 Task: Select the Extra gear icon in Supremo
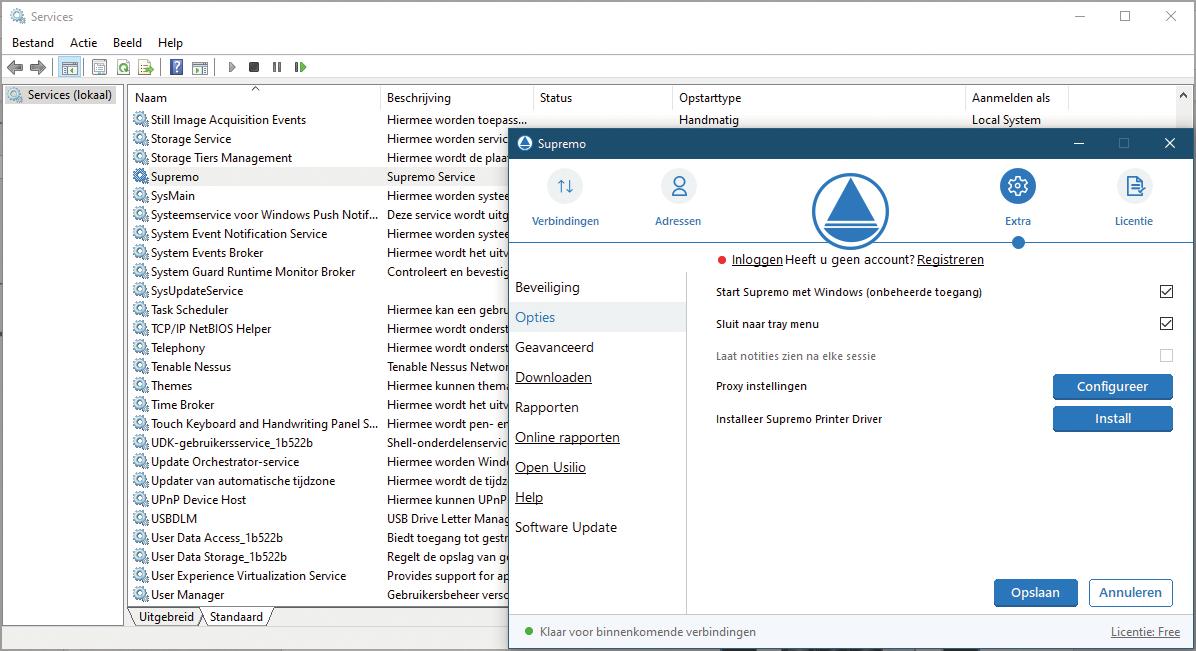coord(1018,186)
